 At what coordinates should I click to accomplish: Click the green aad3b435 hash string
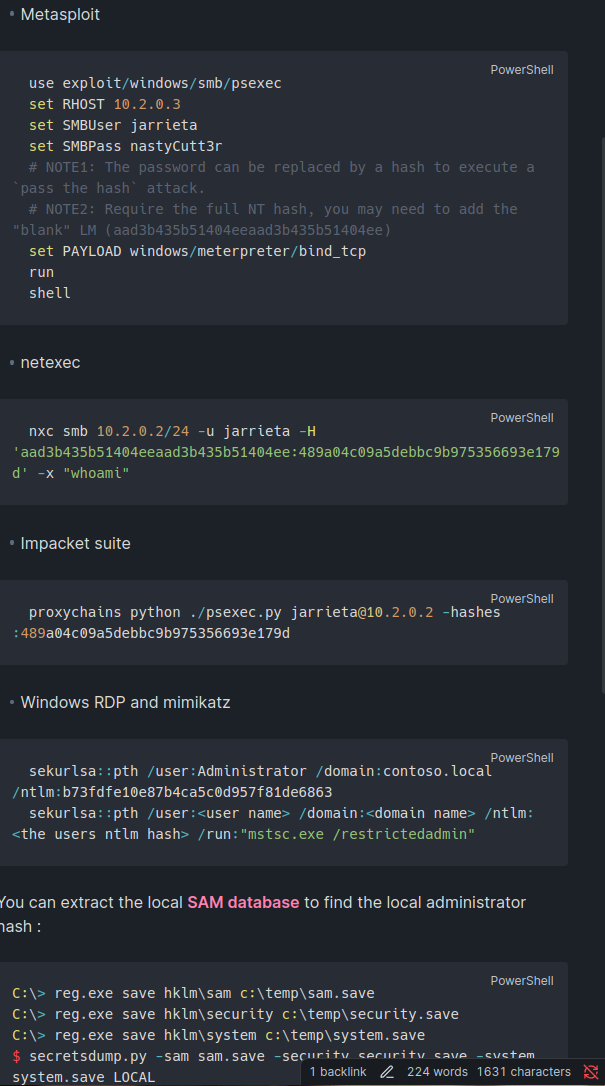point(286,452)
